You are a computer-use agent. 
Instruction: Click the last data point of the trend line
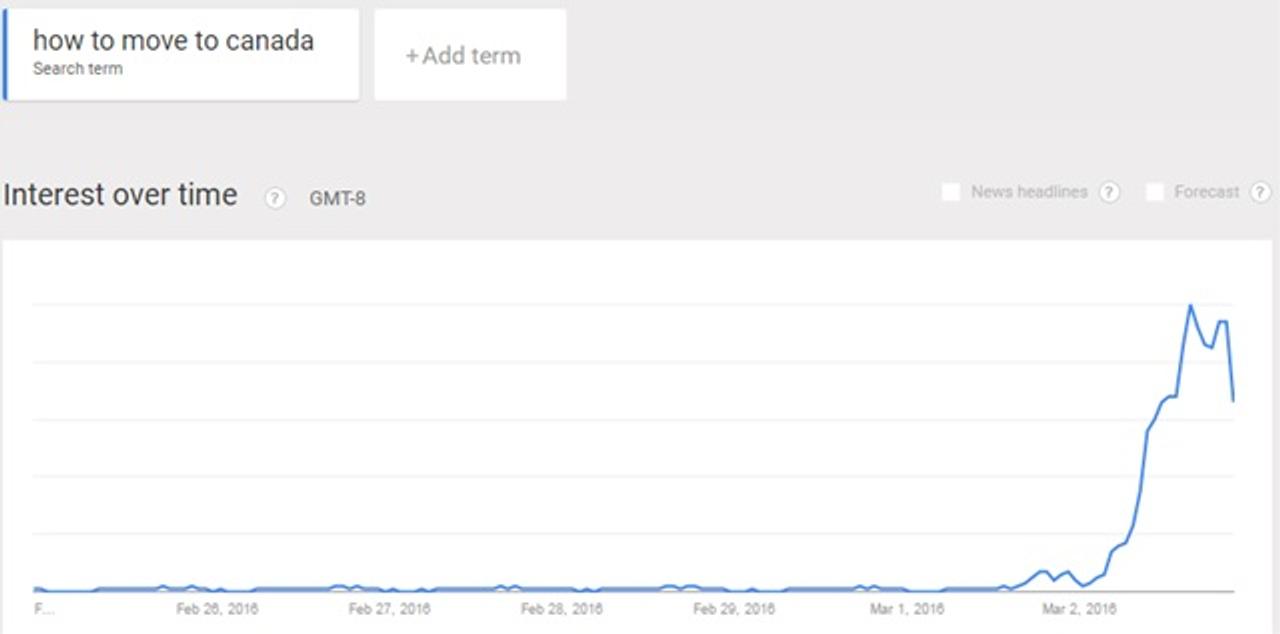(1234, 401)
